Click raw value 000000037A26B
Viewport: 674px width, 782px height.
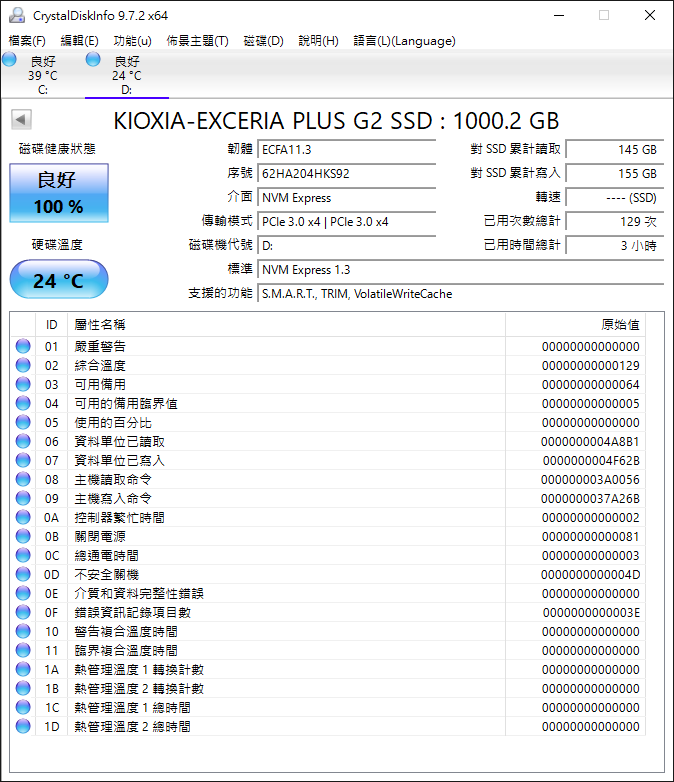pos(590,498)
